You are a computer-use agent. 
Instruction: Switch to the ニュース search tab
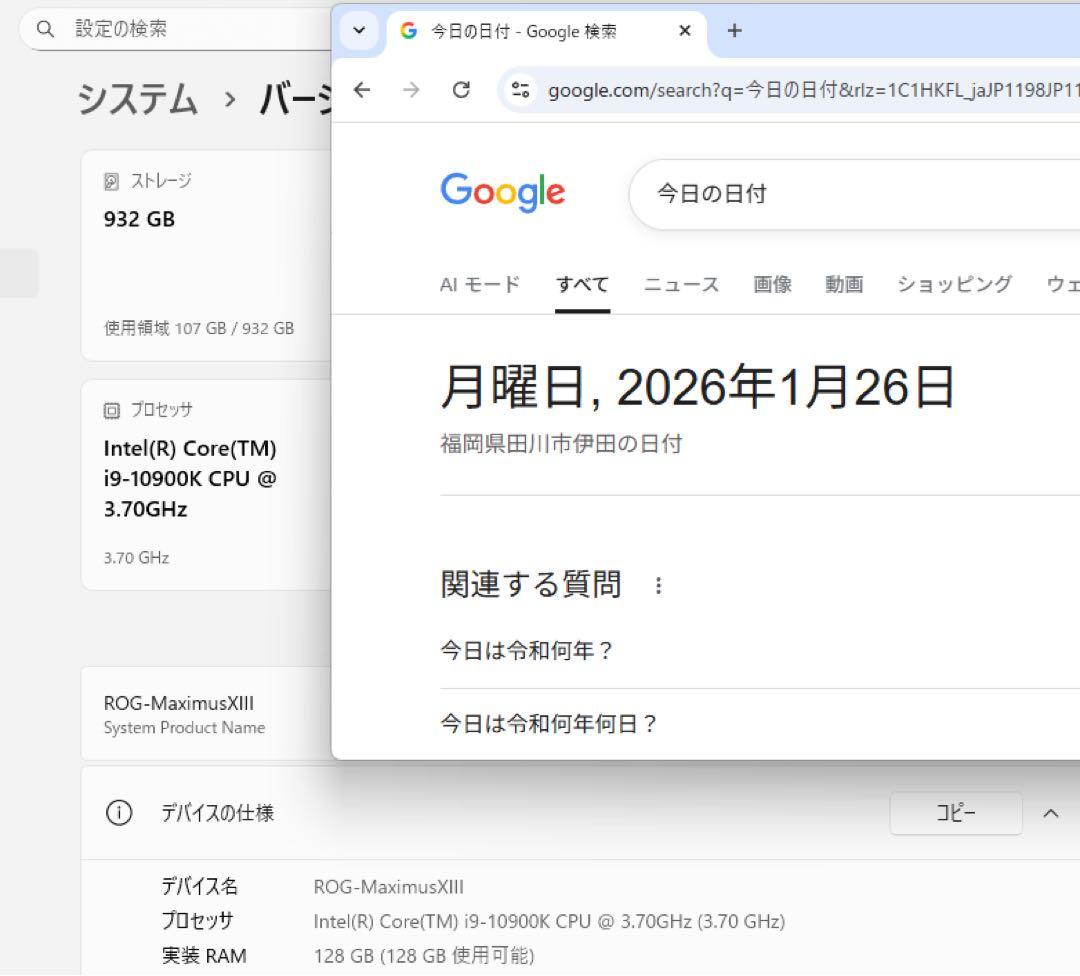[680, 284]
